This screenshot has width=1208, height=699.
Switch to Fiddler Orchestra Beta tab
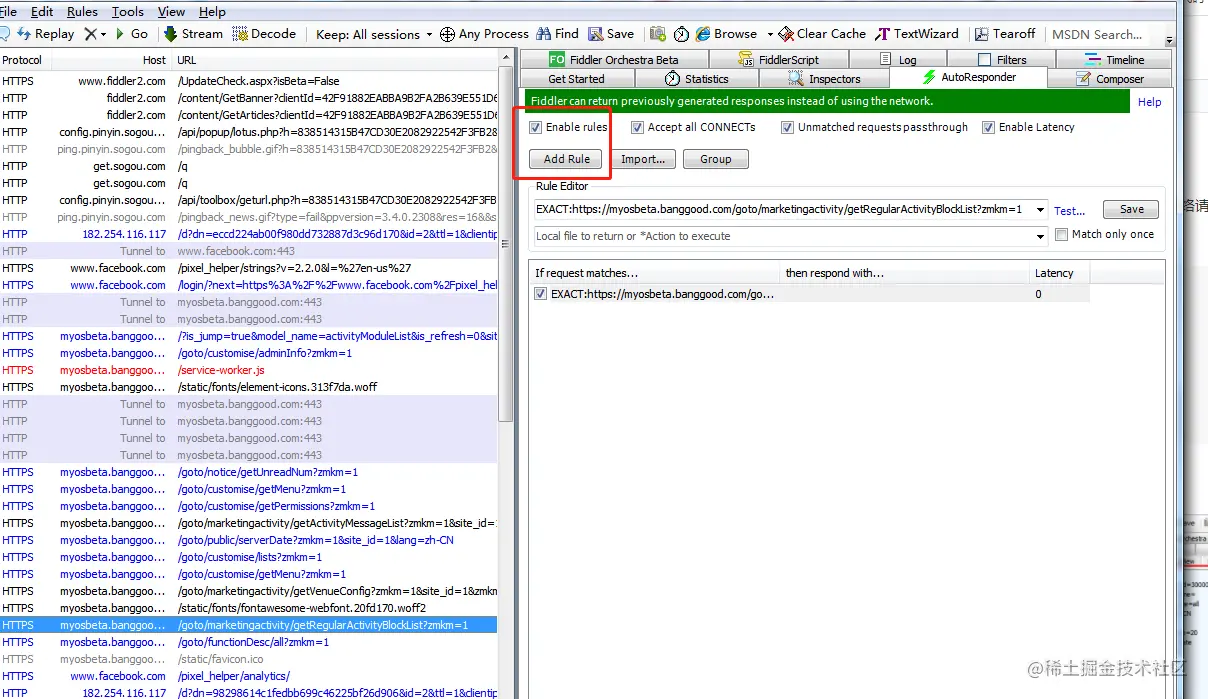614,60
